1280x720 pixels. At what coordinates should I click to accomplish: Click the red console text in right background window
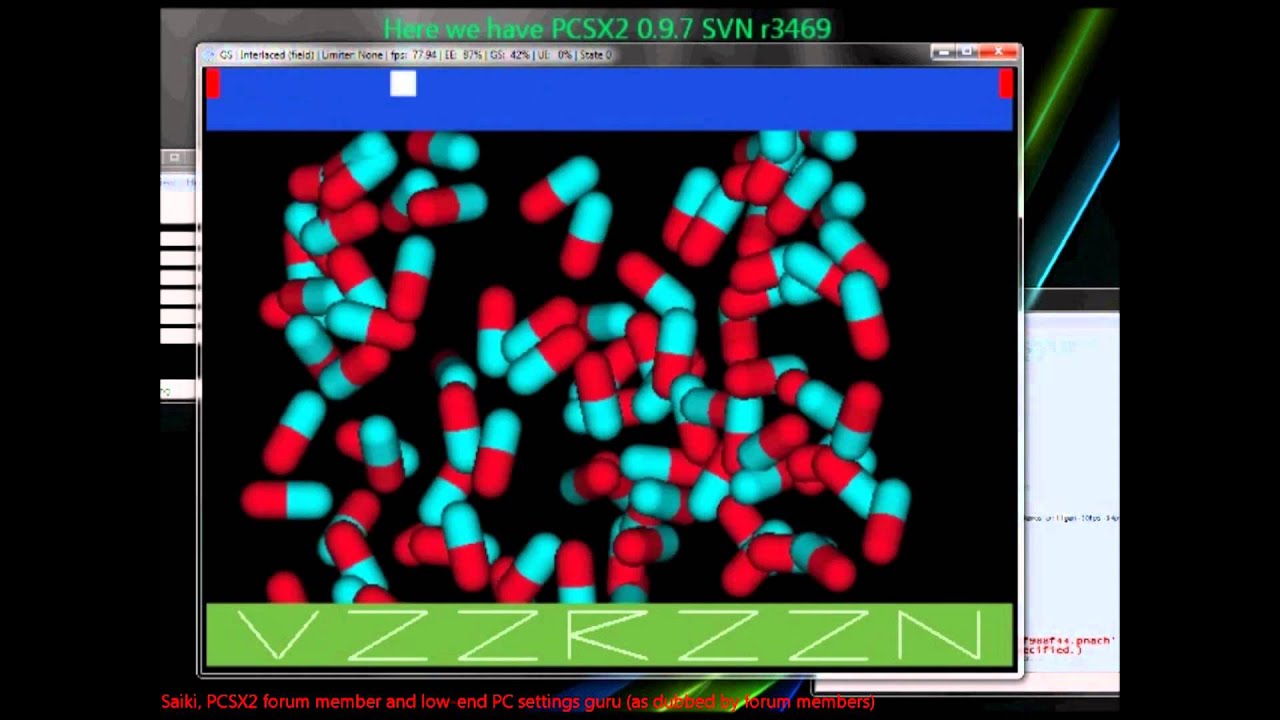coord(1069,645)
